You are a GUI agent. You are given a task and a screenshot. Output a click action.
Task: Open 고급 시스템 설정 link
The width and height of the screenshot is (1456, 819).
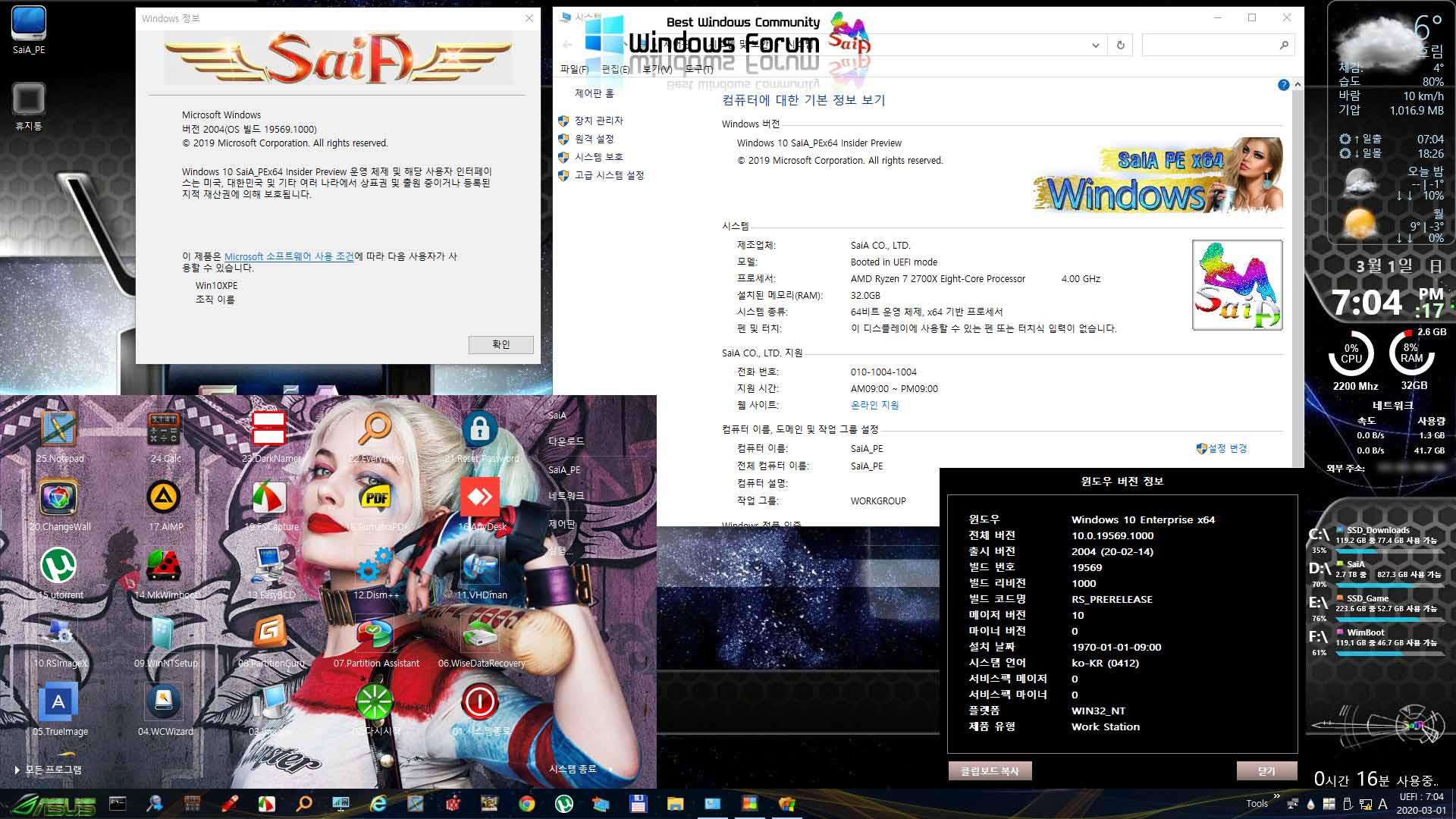pyautogui.click(x=609, y=175)
